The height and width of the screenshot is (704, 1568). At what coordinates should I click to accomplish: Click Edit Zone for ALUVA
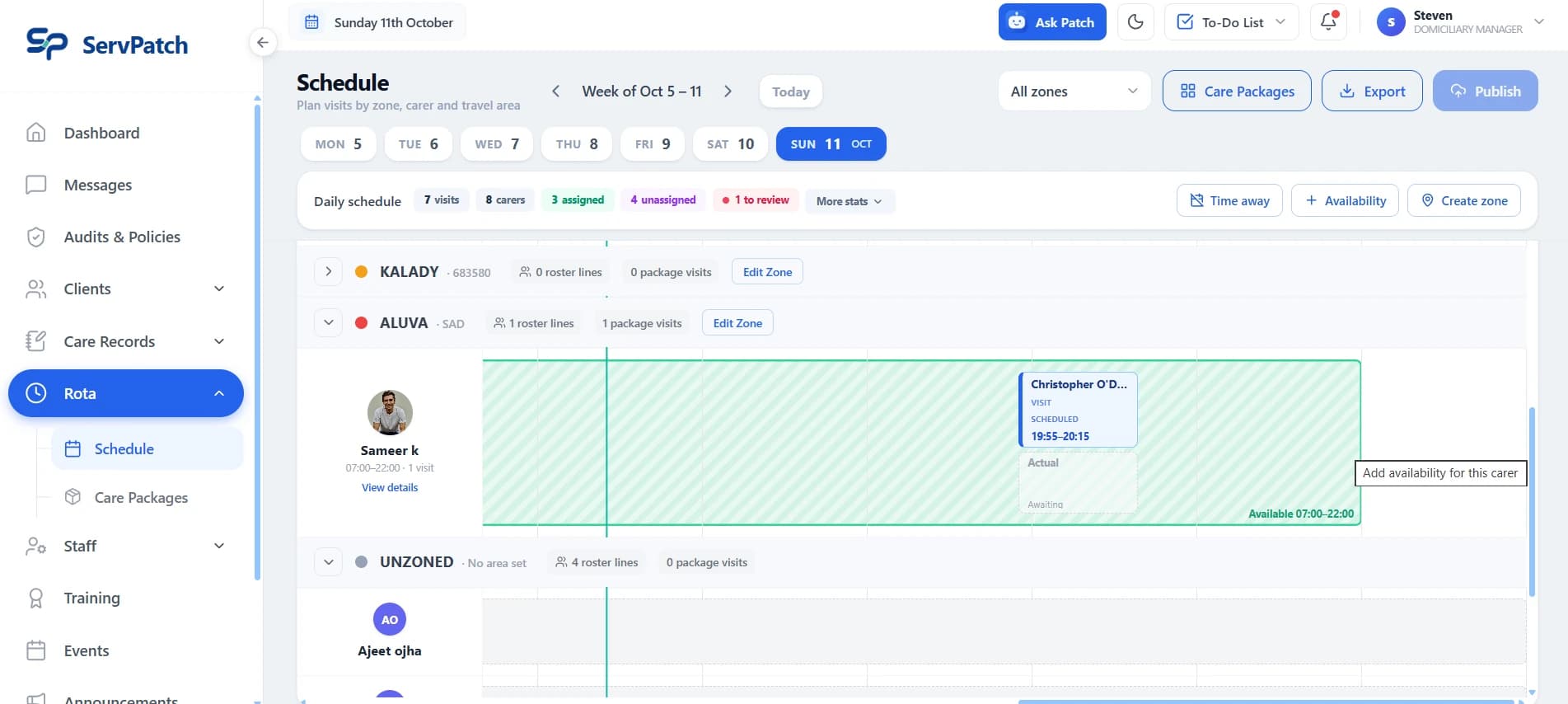(x=737, y=322)
